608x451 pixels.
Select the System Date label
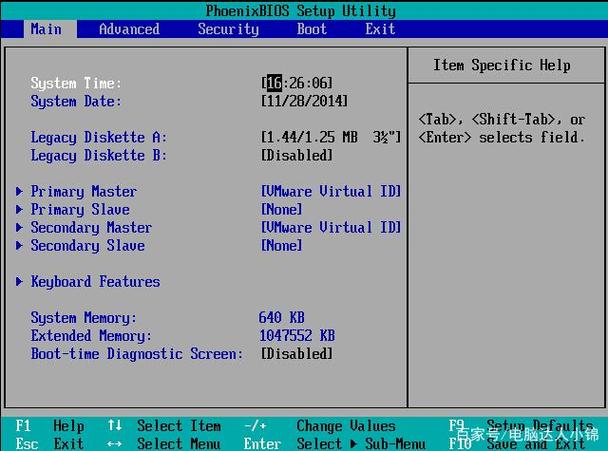(x=76, y=102)
